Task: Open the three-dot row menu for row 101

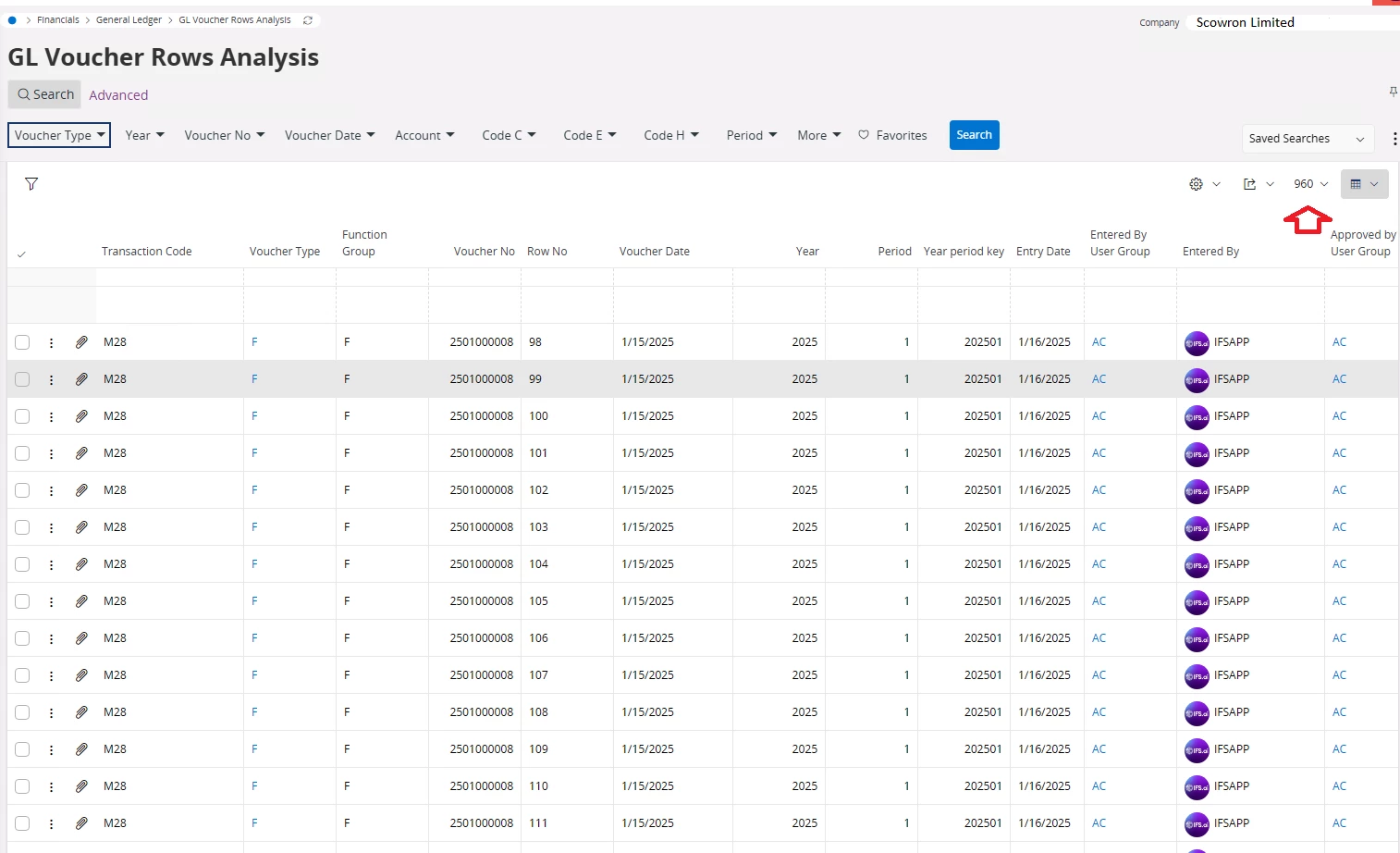Action: [x=52, y=453]
